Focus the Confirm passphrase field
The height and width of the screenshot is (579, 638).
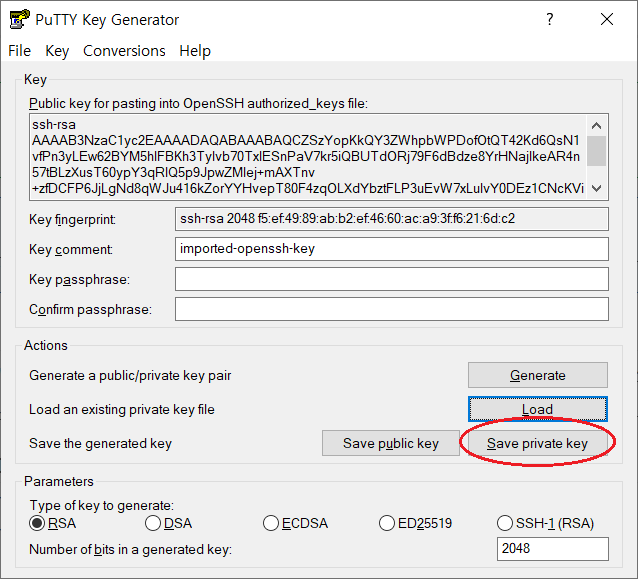(x=392, y=309)
